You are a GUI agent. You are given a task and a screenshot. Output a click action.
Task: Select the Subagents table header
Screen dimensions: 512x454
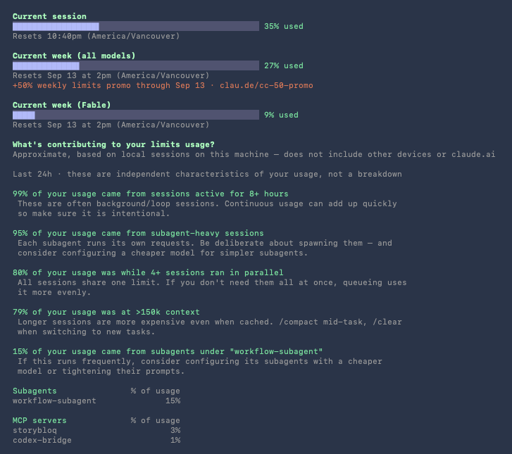[x=96, y=391]
